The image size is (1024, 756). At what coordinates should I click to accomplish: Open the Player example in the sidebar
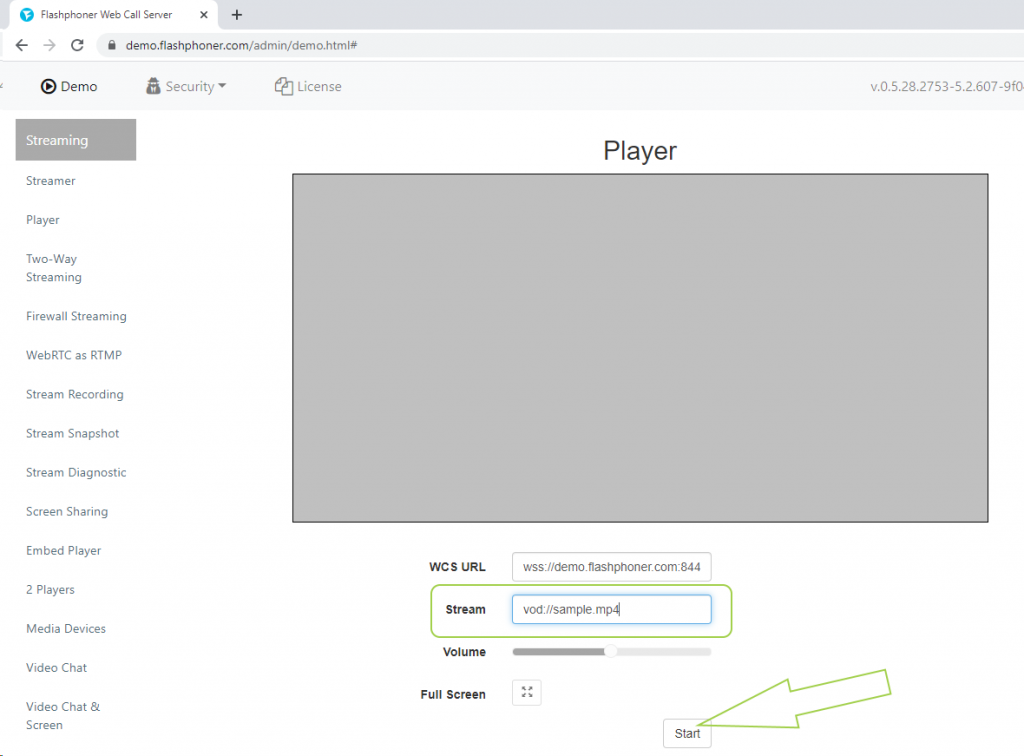(x=42, y=220)
